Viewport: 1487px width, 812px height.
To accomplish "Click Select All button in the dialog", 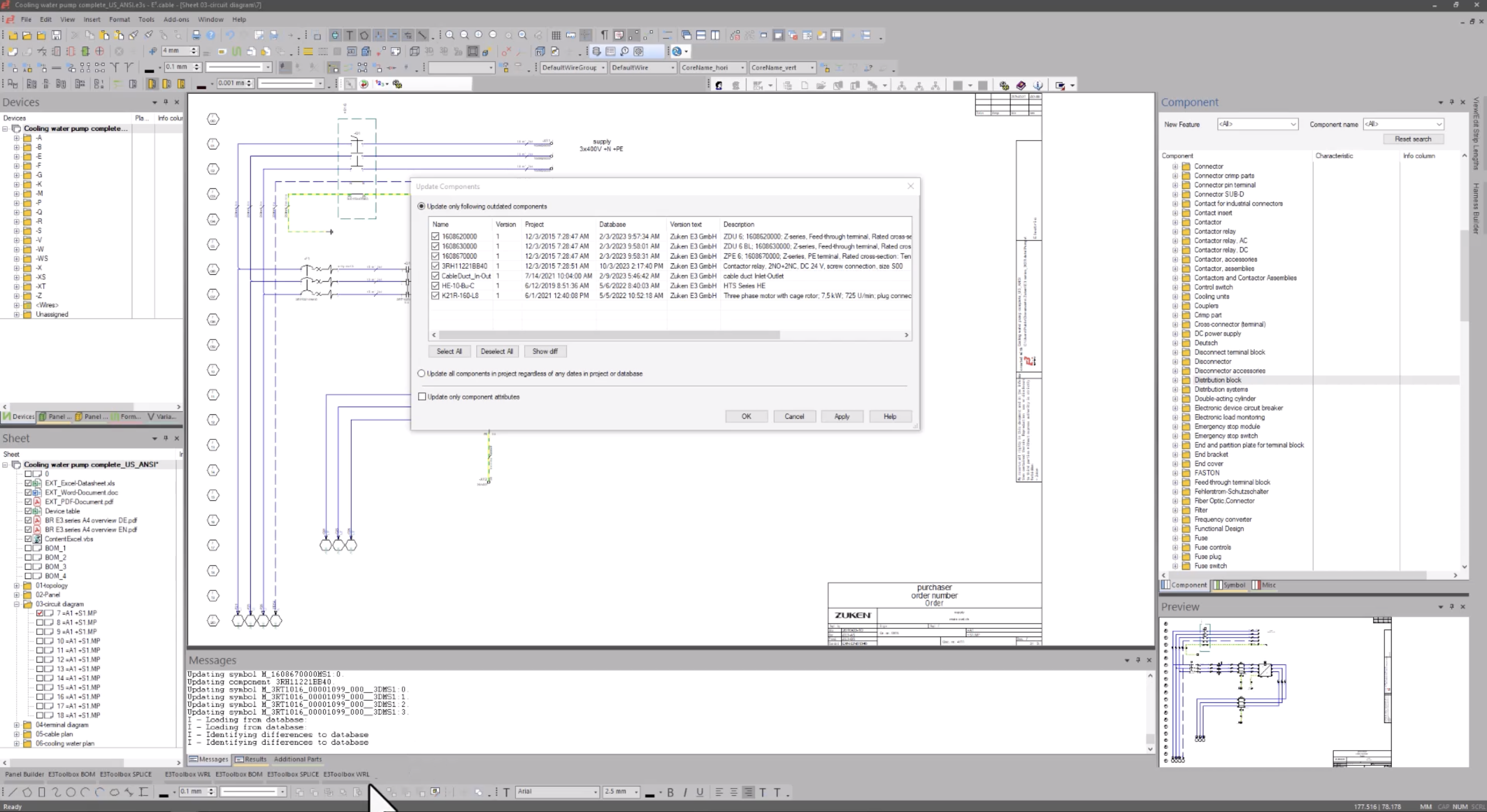I will (x=449, y=351).
